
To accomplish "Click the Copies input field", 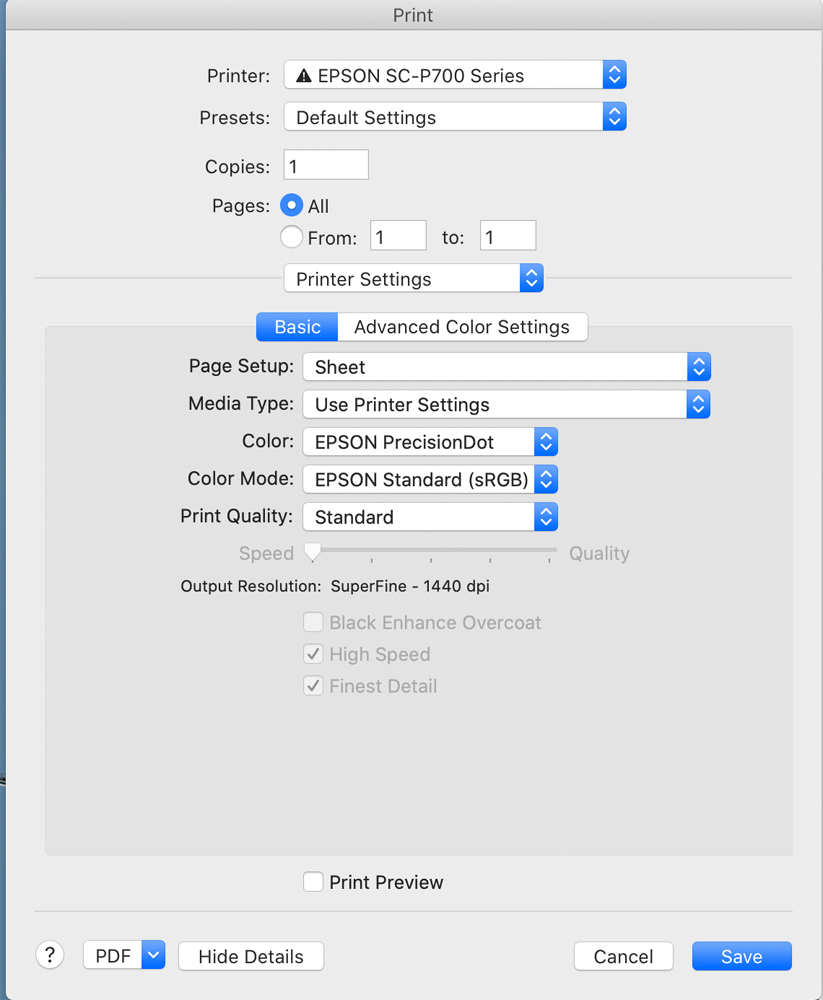I will pos(326,165).
